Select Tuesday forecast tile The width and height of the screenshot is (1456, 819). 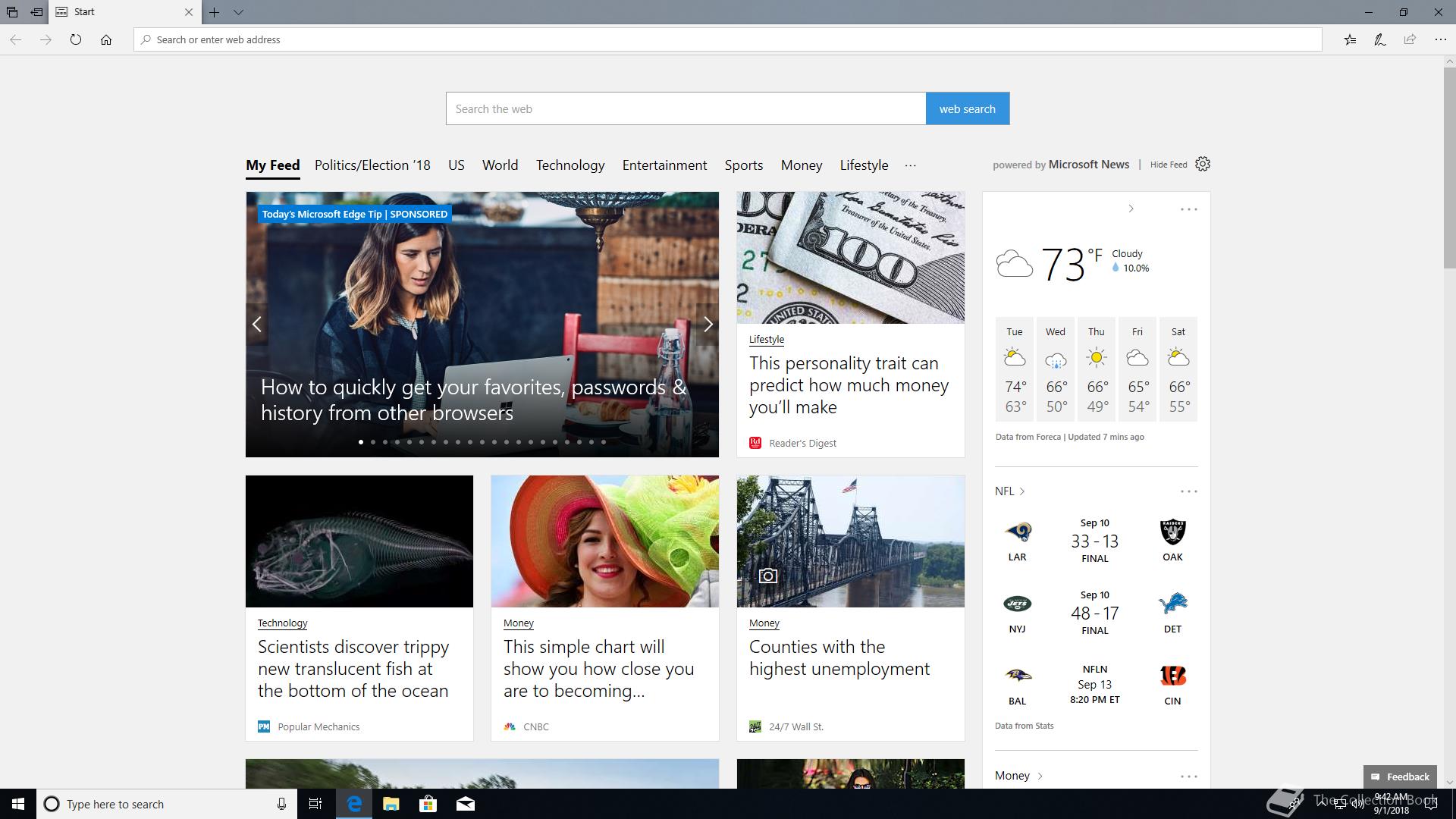click(x=1015, y=369)
